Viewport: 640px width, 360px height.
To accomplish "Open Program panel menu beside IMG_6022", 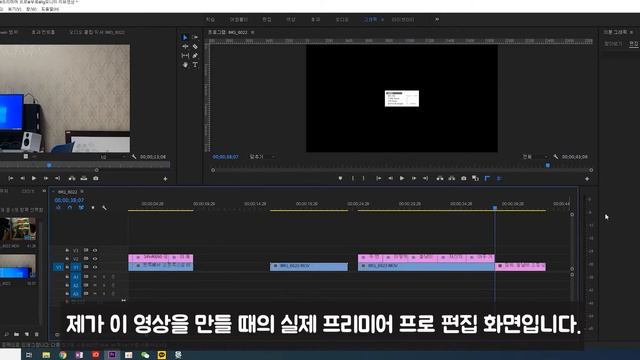I will pyautogui.click(x=253, y=32).
